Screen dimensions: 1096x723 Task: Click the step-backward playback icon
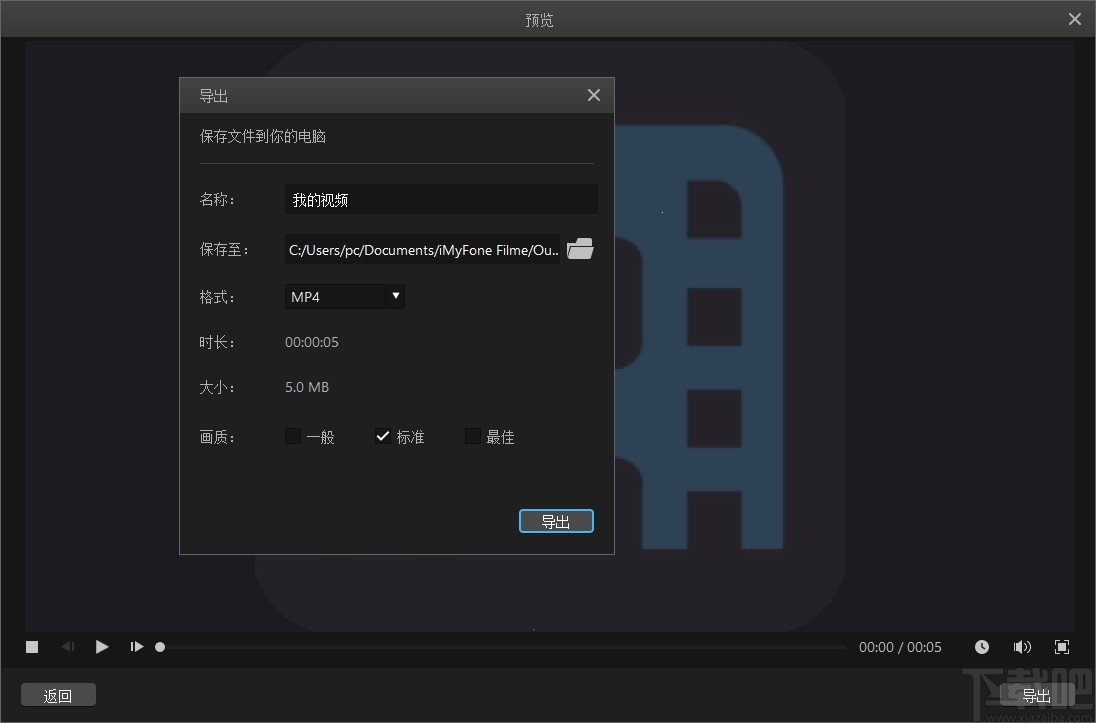(67, 647)
